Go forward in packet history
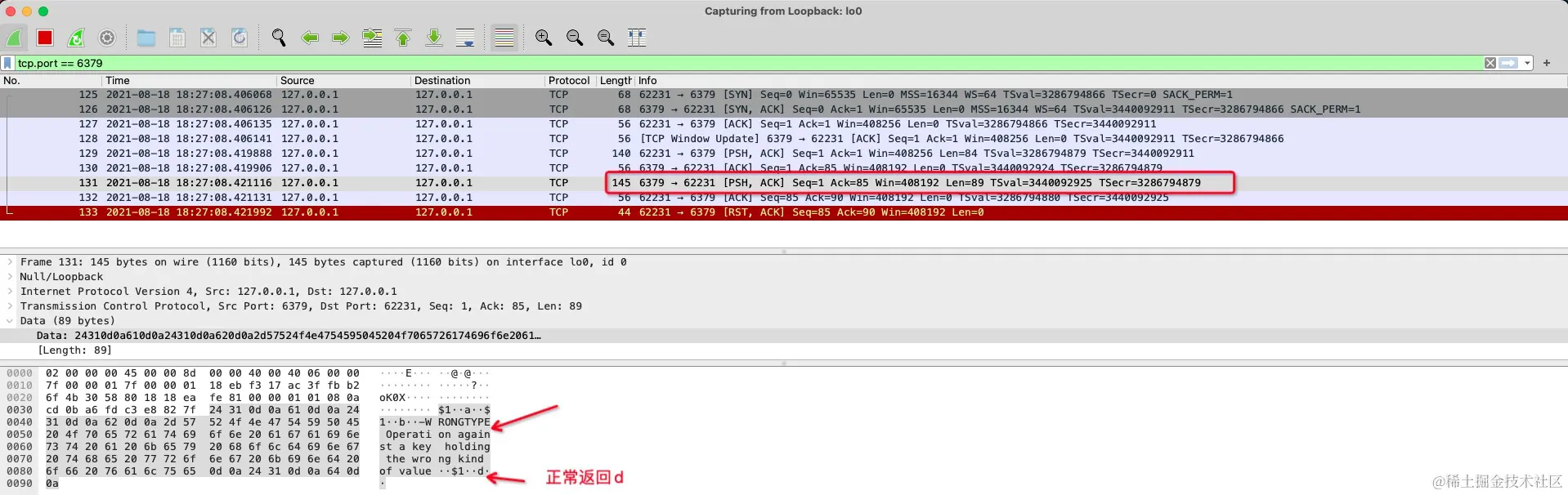Screen dimensions: 1568x495 pyautogui.click(x=341, y=38)
